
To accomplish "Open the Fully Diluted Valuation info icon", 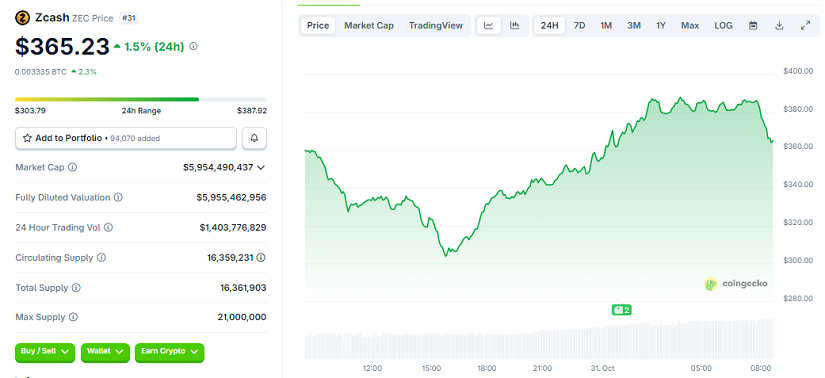I will click(x=118, y=197).
